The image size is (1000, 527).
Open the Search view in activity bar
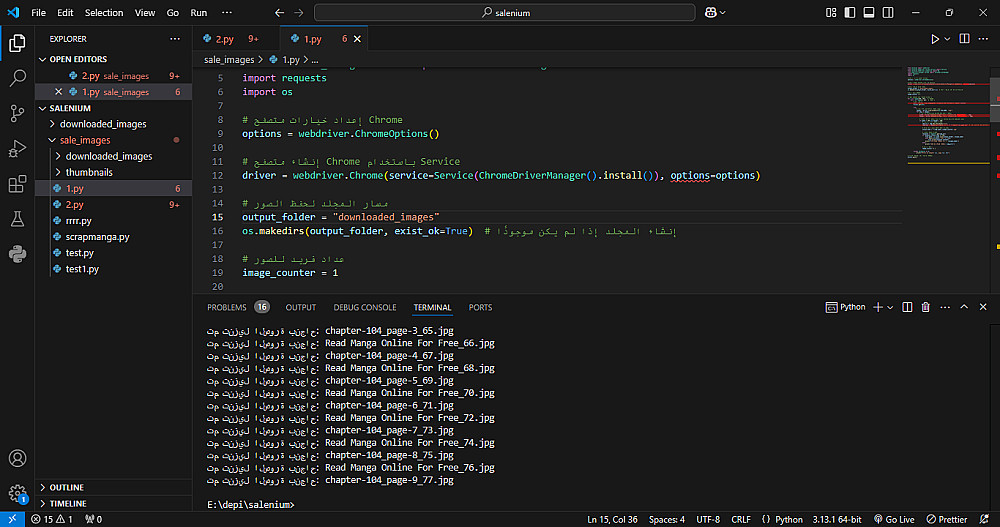[17, 78]
